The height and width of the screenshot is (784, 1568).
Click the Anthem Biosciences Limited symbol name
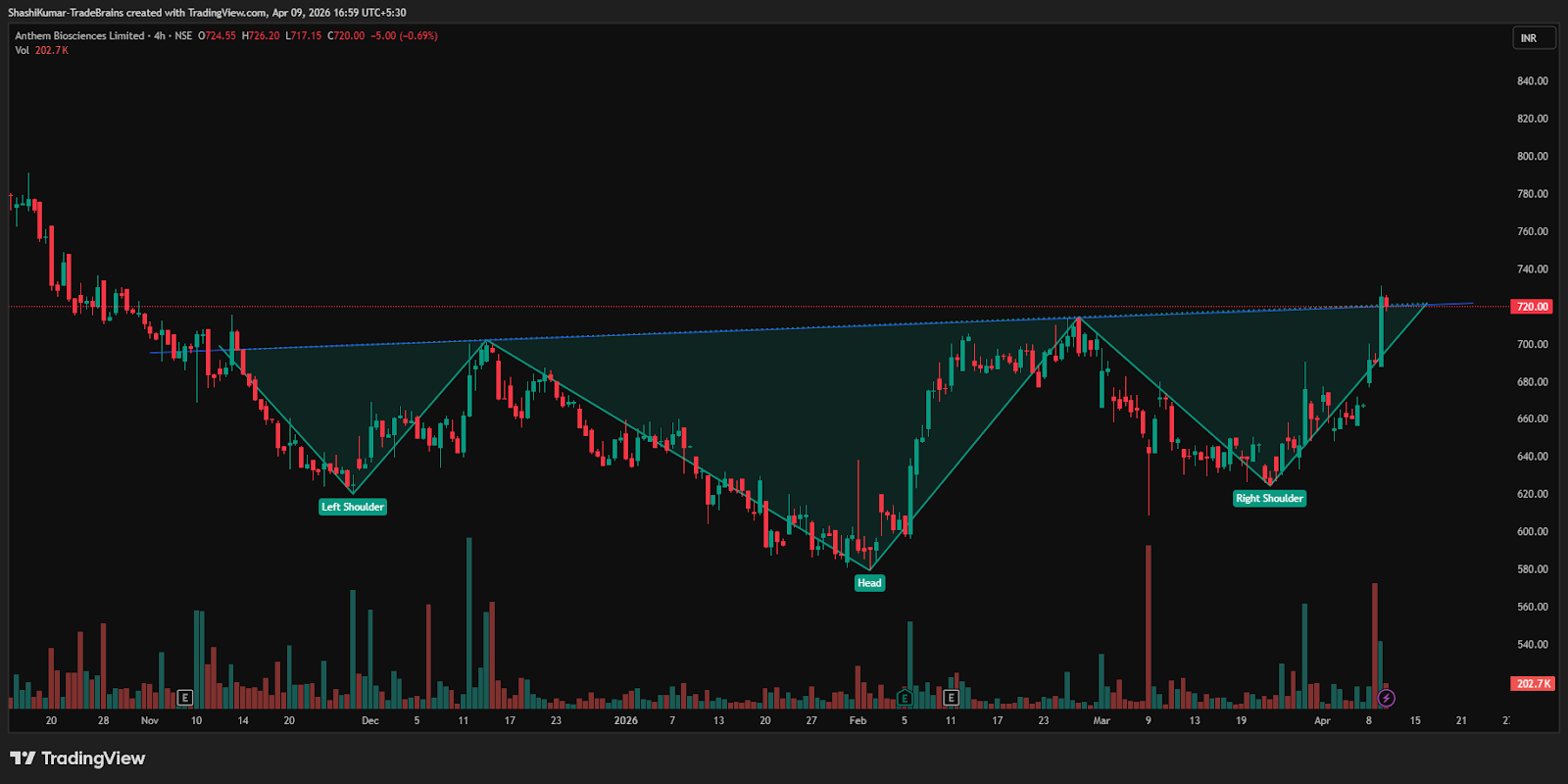(x=79, y=36)
